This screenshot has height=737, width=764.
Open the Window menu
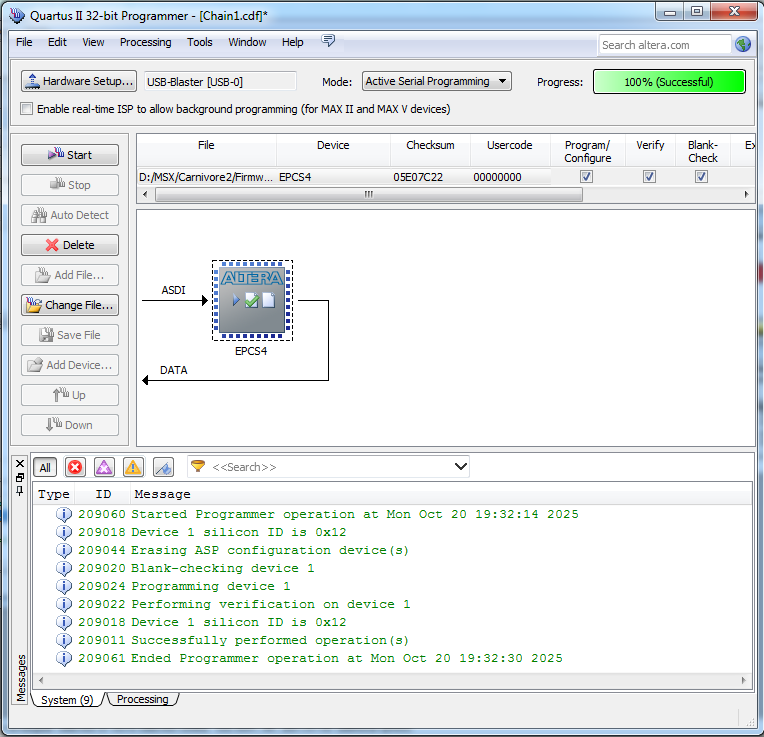[248, 42]
